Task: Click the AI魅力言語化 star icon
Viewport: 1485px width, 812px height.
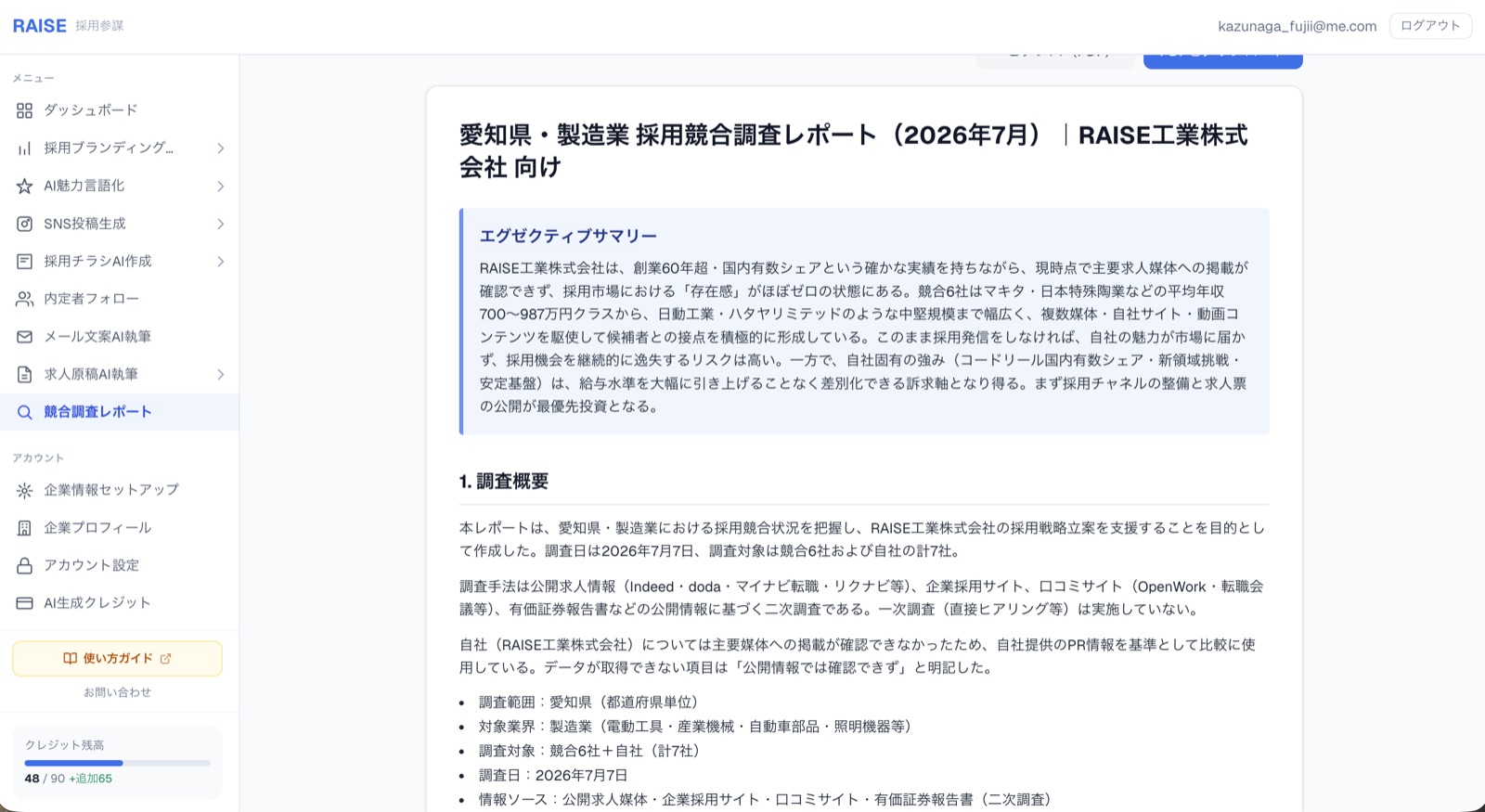Action: pos(25,186)
